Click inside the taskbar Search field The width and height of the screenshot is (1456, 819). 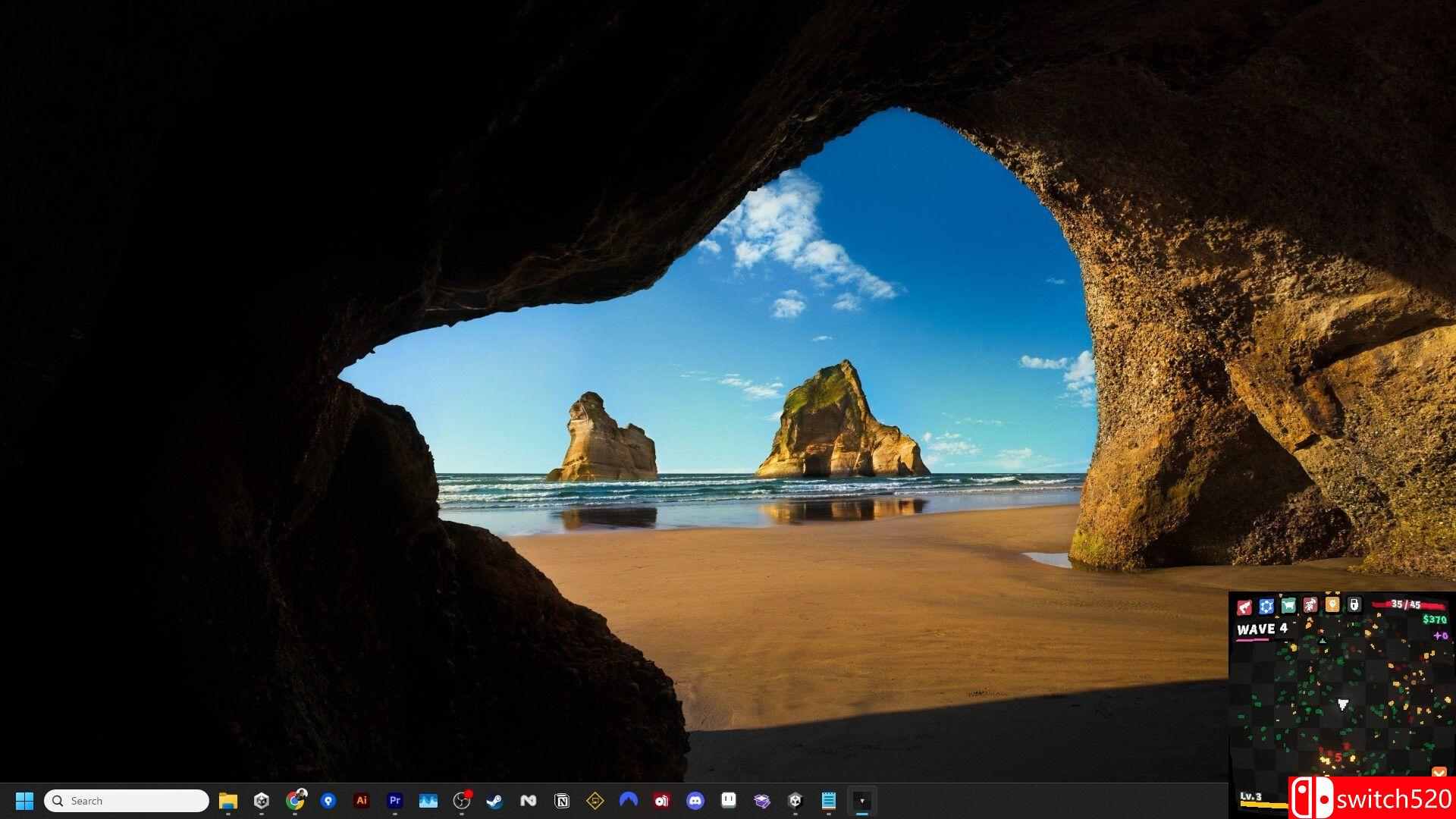click(x=125, y=801)
